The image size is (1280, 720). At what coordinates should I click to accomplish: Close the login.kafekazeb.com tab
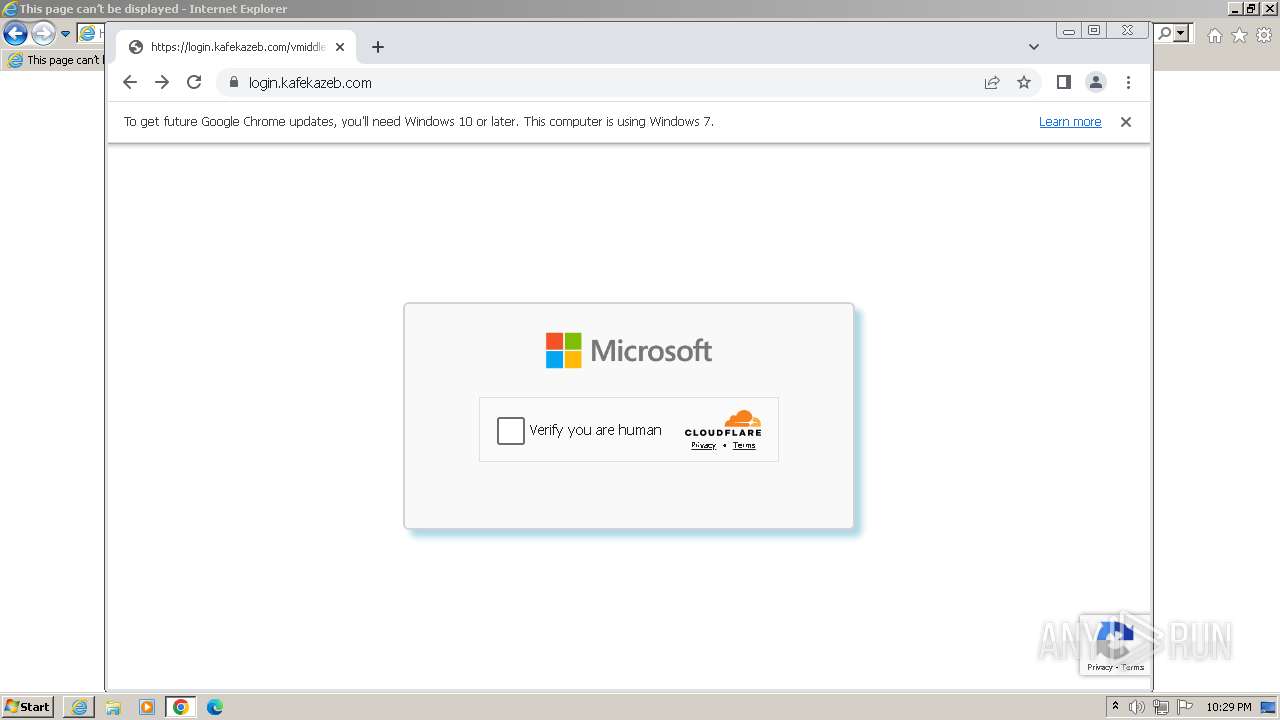(340, 47)
